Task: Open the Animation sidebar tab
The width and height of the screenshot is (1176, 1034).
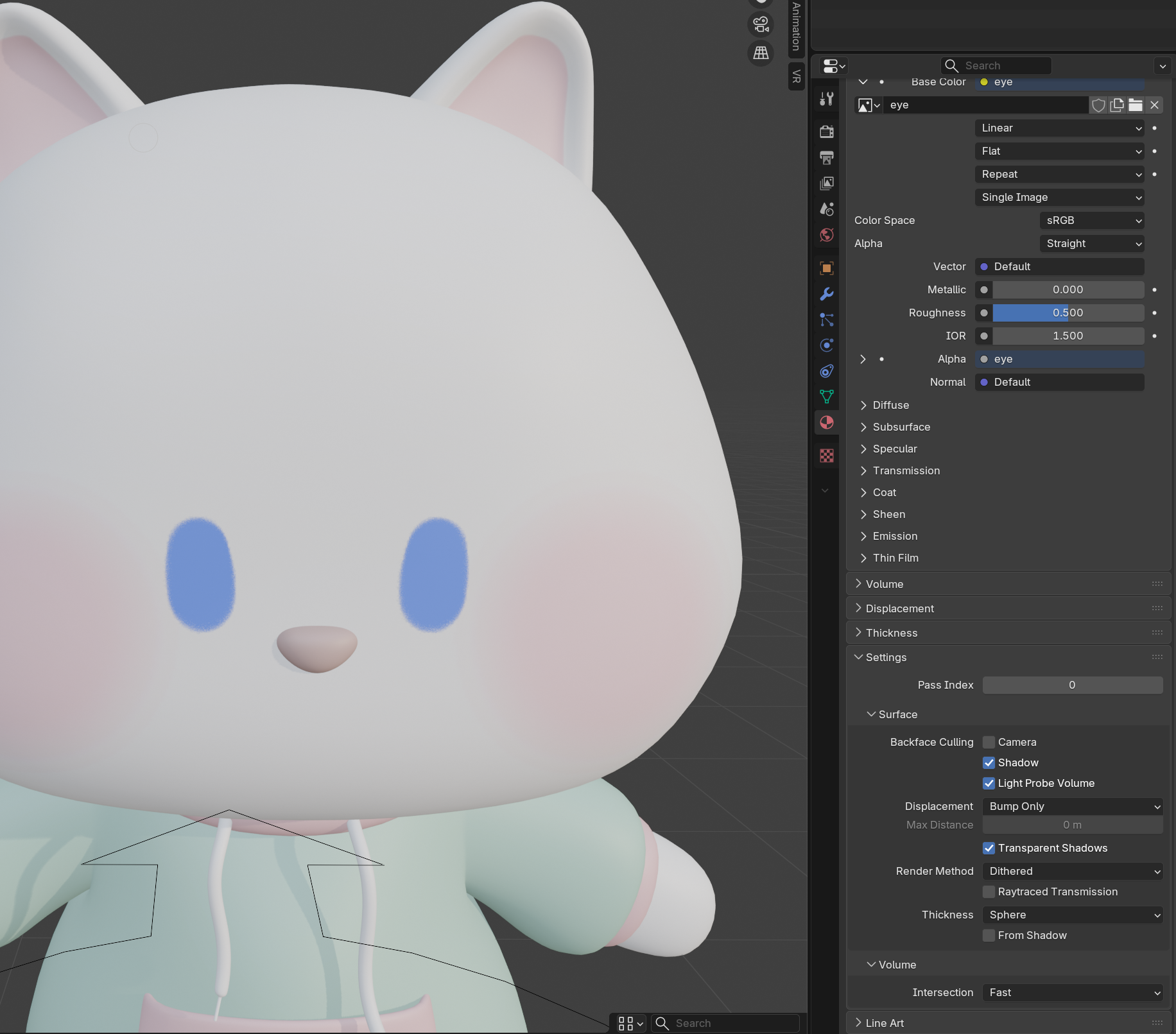Action: 796,27
